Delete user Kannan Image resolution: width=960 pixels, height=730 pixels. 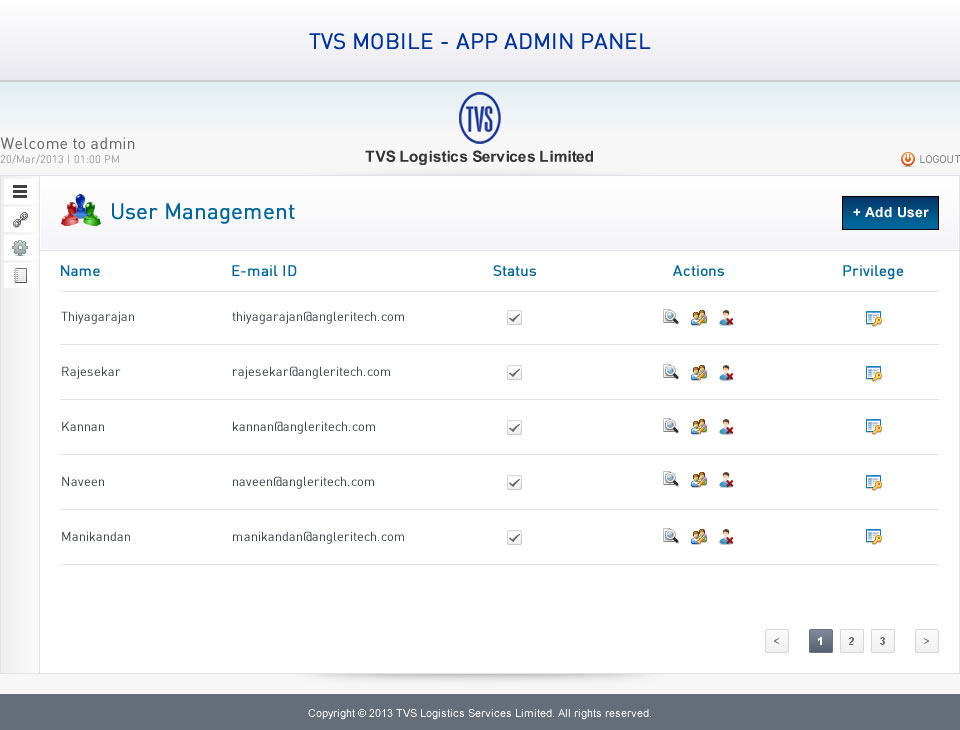(x=726, y=427)
